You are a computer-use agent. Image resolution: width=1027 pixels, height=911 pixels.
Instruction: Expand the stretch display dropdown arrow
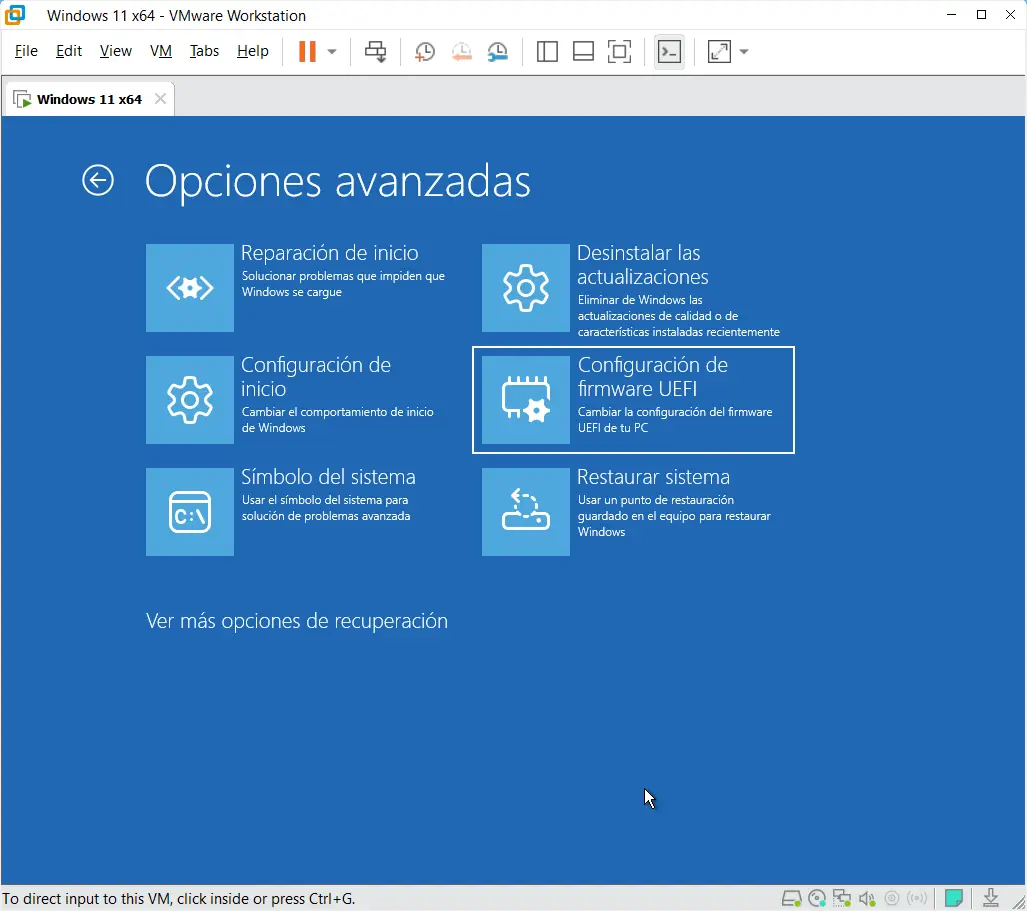point(744,51)
